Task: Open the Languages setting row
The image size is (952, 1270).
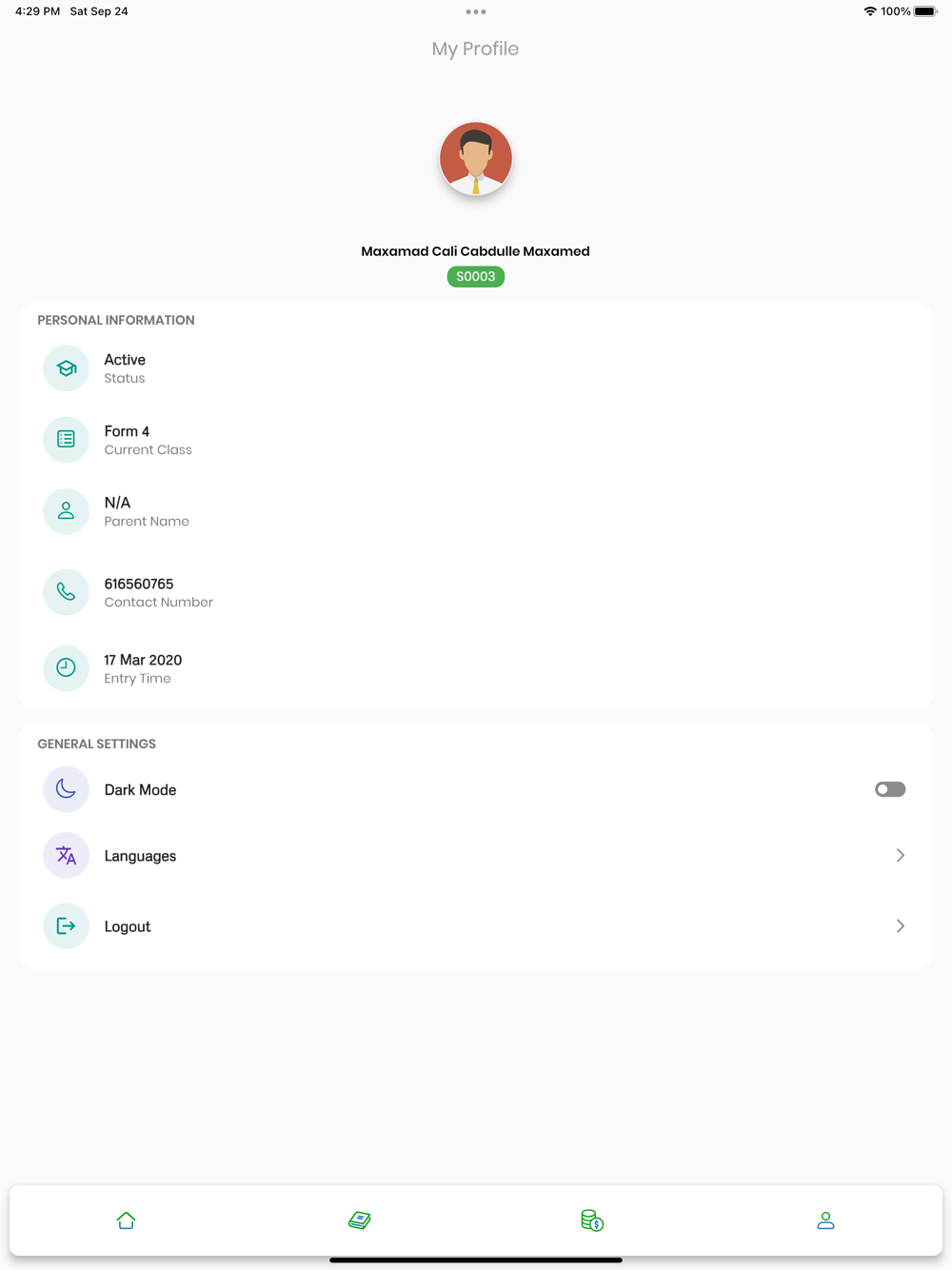Action: pos(475,856)
